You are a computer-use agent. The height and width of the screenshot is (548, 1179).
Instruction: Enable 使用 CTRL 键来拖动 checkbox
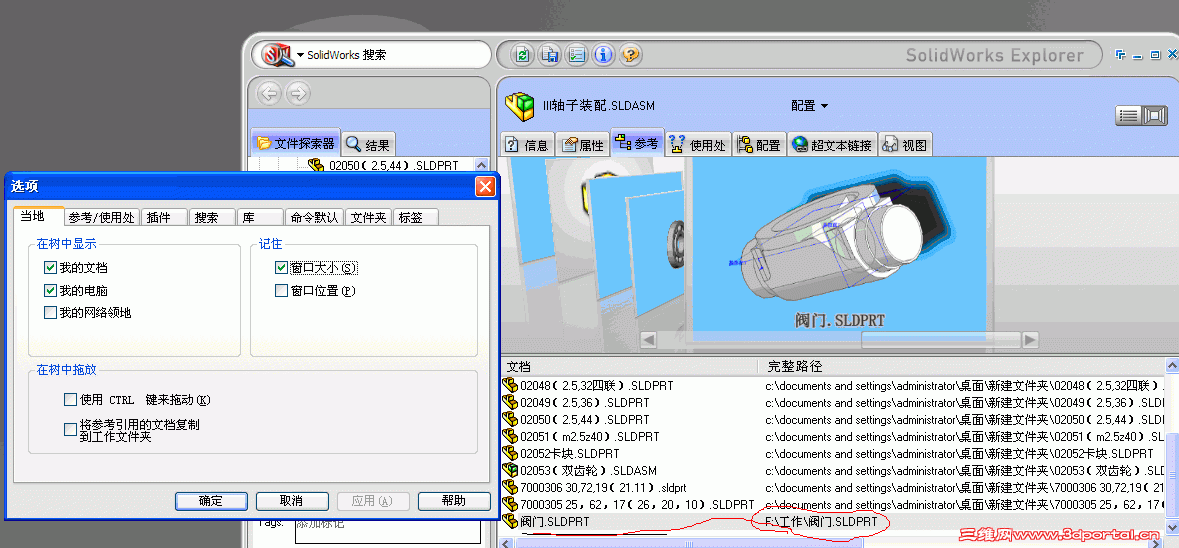point(70,399)
